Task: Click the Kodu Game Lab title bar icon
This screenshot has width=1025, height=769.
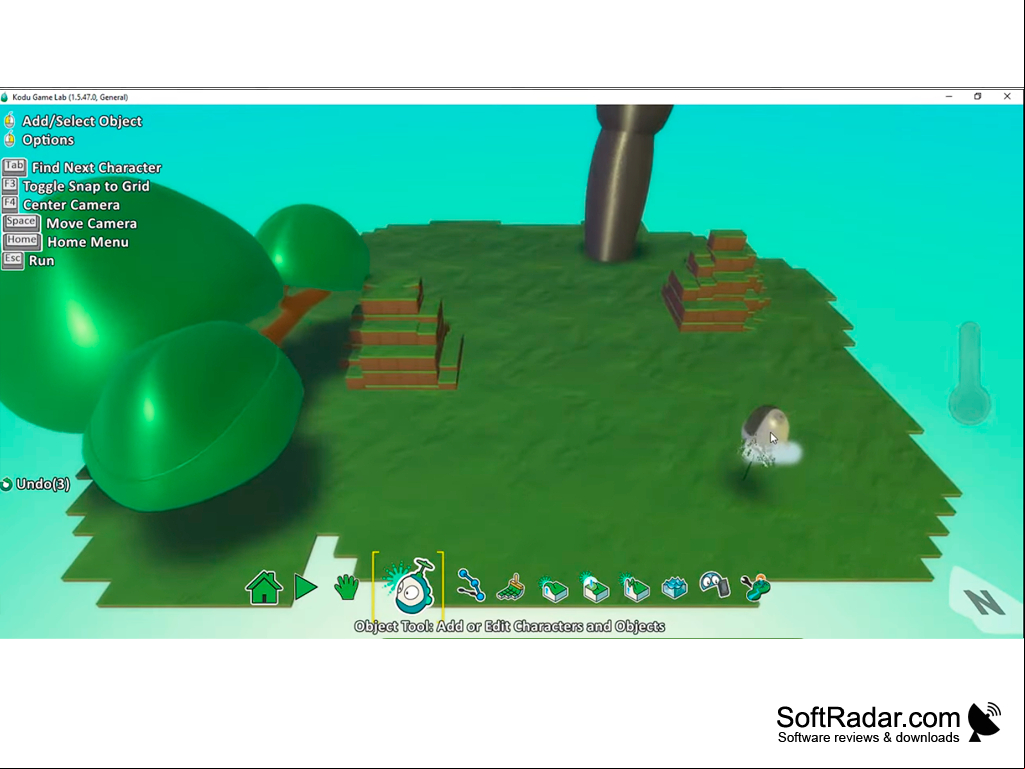Action: 5,97
